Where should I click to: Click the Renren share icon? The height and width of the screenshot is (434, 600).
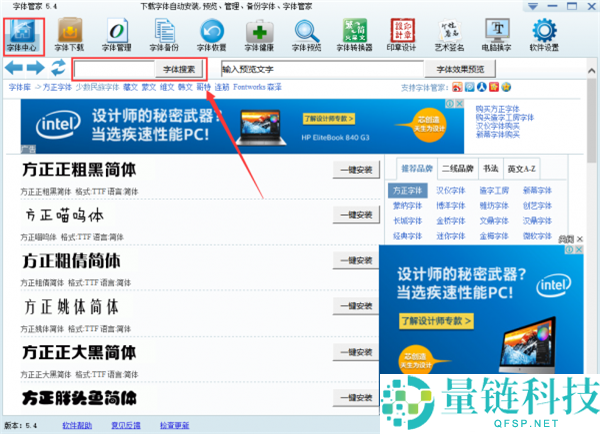[x=482, y=87]
